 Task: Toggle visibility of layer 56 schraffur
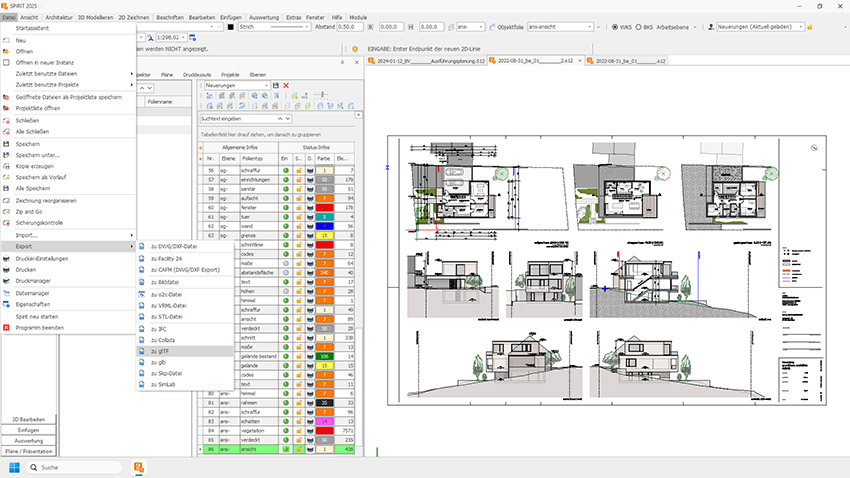pyautogui.click(x=284, y=171)
